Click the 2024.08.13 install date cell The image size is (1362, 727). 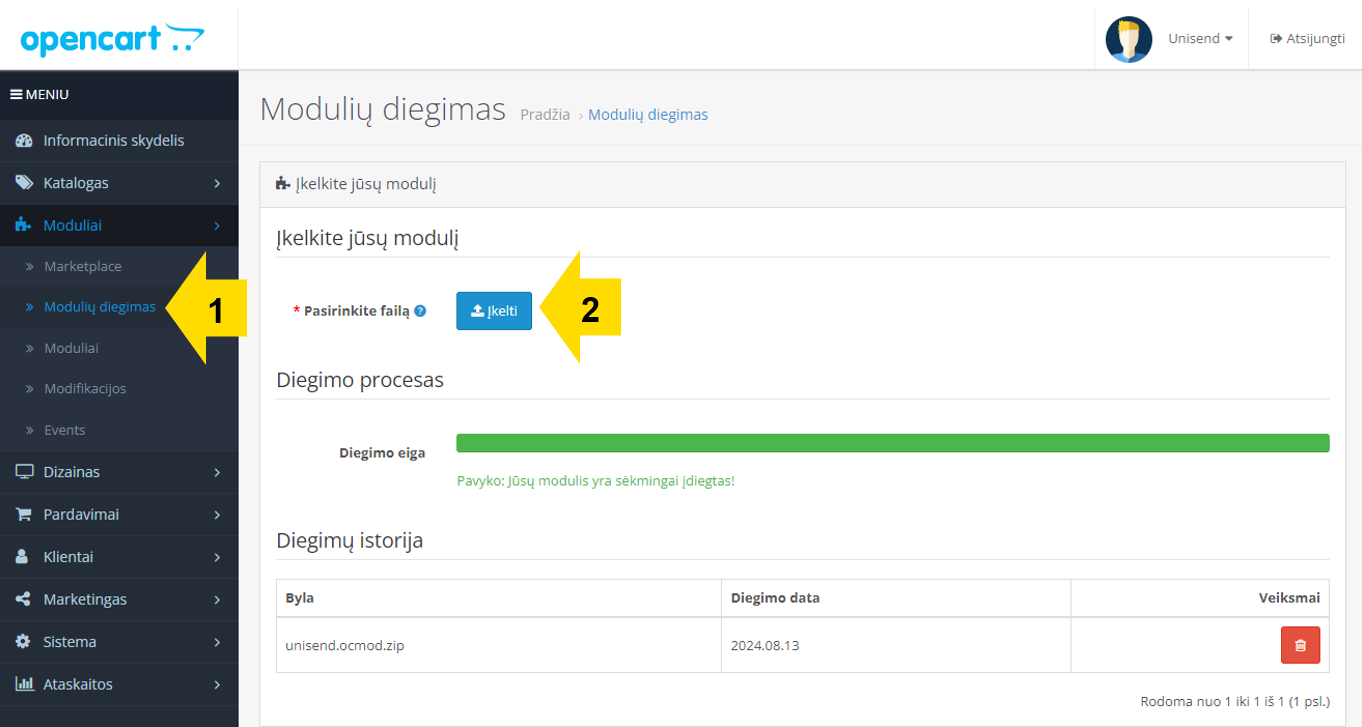point(895,645)
